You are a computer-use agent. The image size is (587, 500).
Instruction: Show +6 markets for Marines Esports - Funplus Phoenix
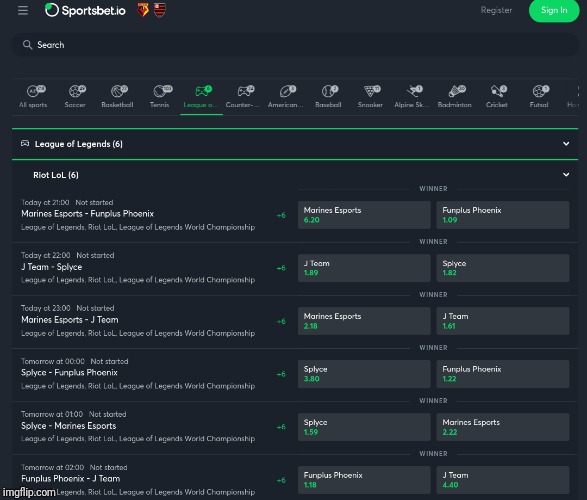(x=281, y=215)
